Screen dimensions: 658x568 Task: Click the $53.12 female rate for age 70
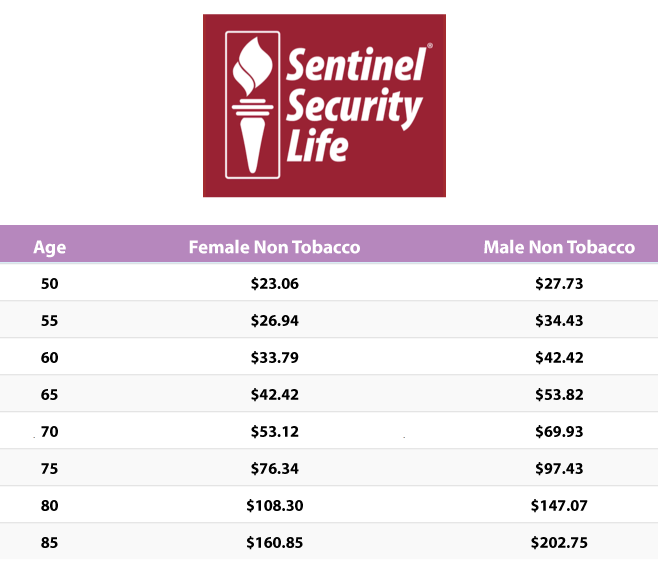274,431
